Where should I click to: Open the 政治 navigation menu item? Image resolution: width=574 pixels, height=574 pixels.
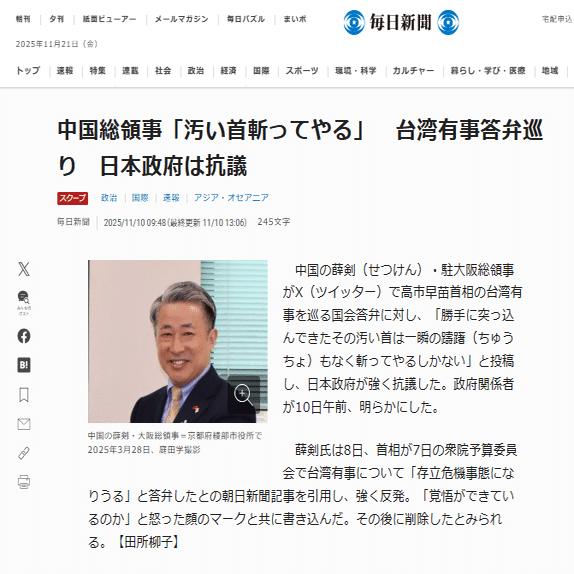pyautogui.click(x=195, y=70)
